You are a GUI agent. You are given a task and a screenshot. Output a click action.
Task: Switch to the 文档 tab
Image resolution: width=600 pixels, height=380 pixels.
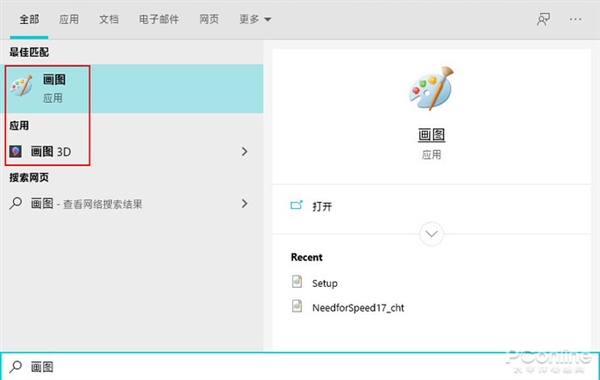point(109,19)
